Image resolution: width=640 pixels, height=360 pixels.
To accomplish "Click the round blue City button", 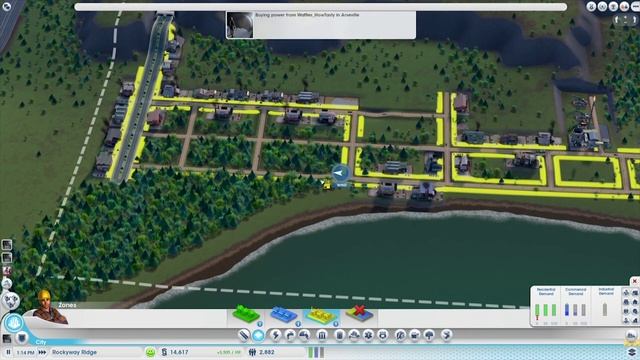I will [13, 323].
